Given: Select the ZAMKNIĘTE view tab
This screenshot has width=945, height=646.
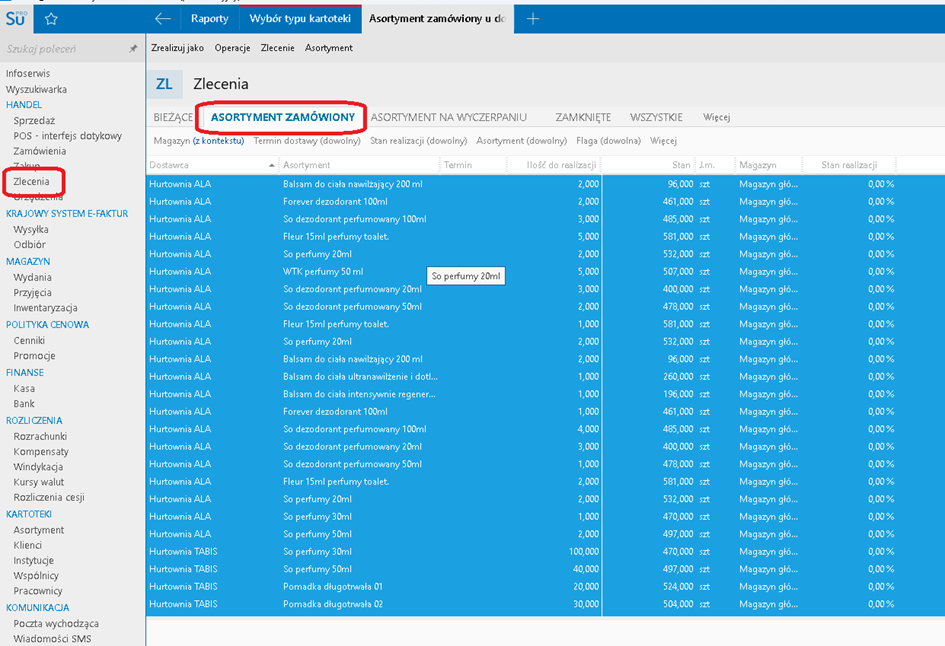Looking at the screenshot, I should pyautogui.click(x=583, y=117).
